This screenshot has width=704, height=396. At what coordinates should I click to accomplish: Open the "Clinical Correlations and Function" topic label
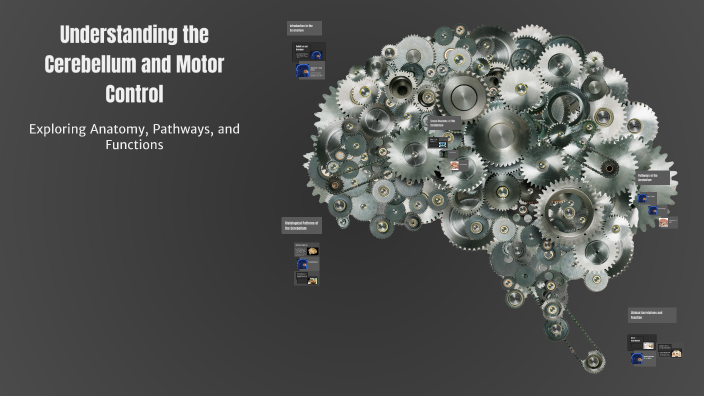click(x=652, y=315)
